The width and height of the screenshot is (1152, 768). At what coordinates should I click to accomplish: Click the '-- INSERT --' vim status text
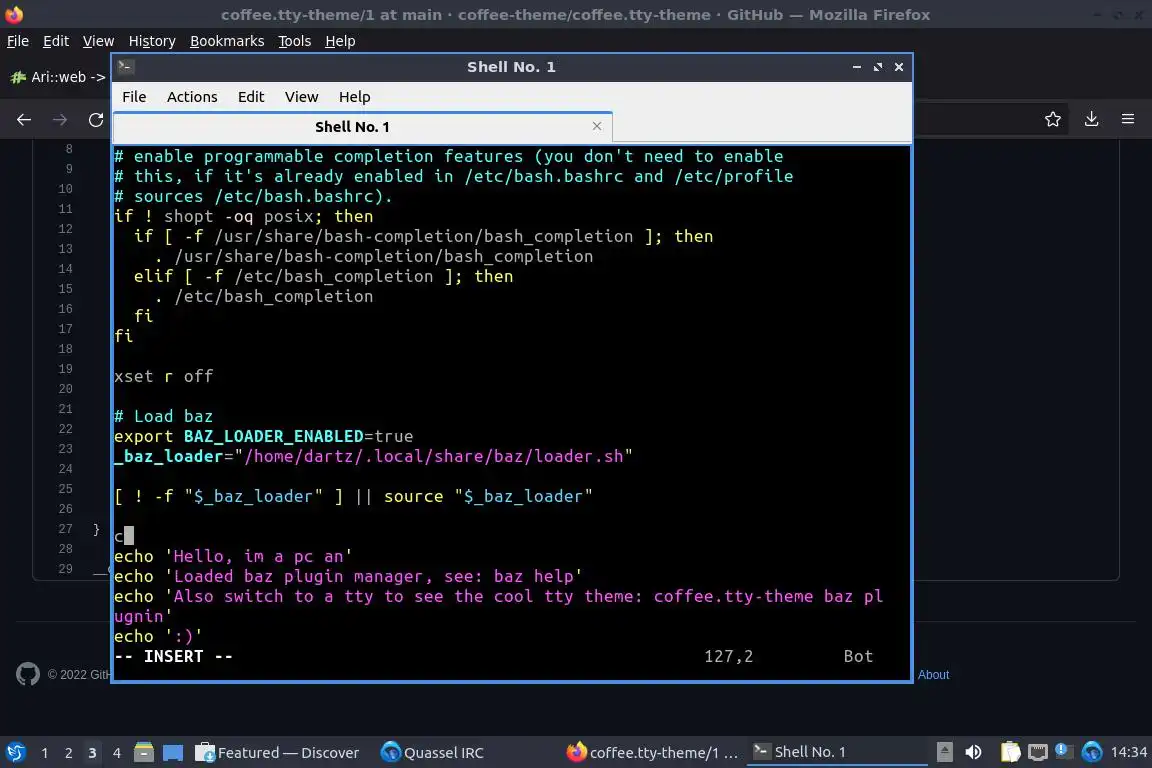[173, 656]
